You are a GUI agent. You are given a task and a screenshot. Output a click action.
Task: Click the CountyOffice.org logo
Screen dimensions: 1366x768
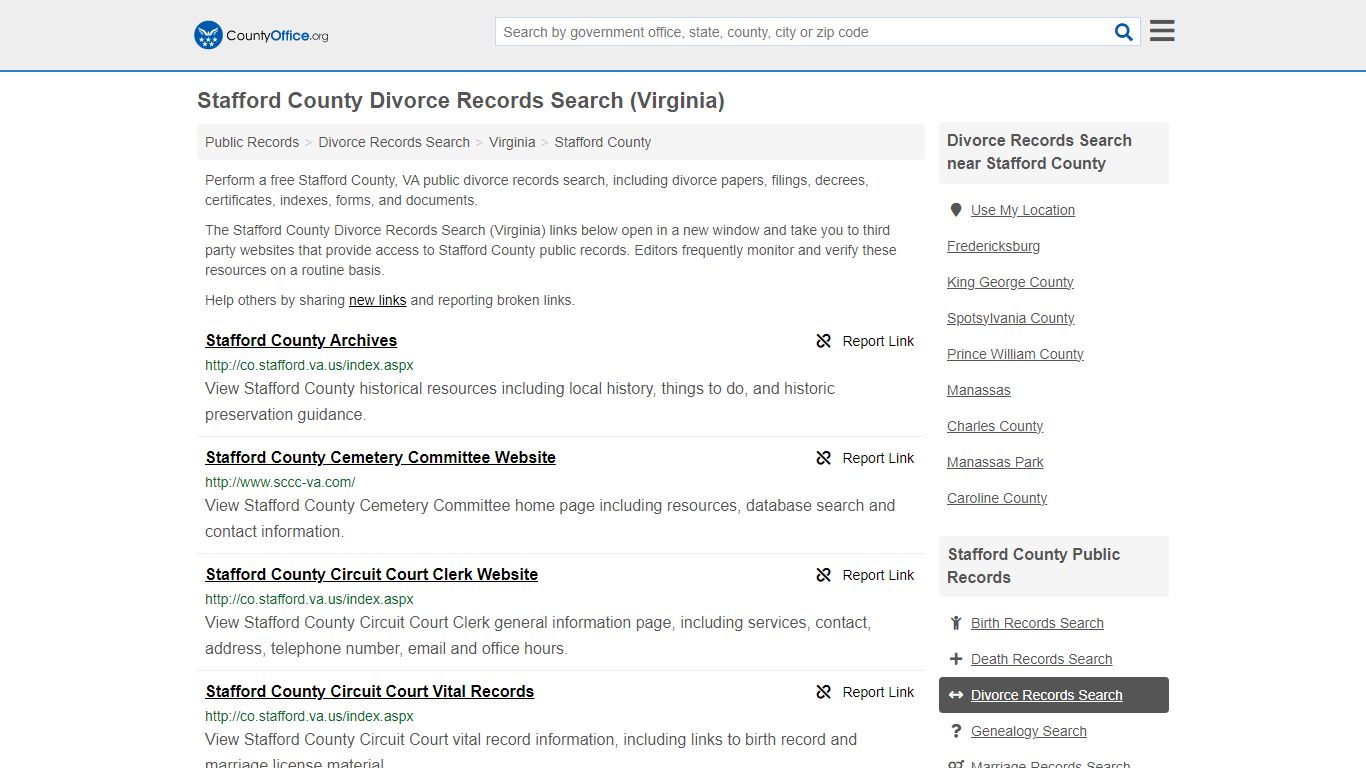(261, 35)
